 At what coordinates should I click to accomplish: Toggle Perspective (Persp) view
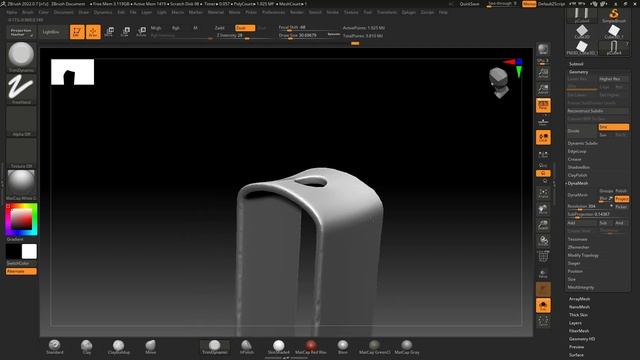[x=543, y=105]
